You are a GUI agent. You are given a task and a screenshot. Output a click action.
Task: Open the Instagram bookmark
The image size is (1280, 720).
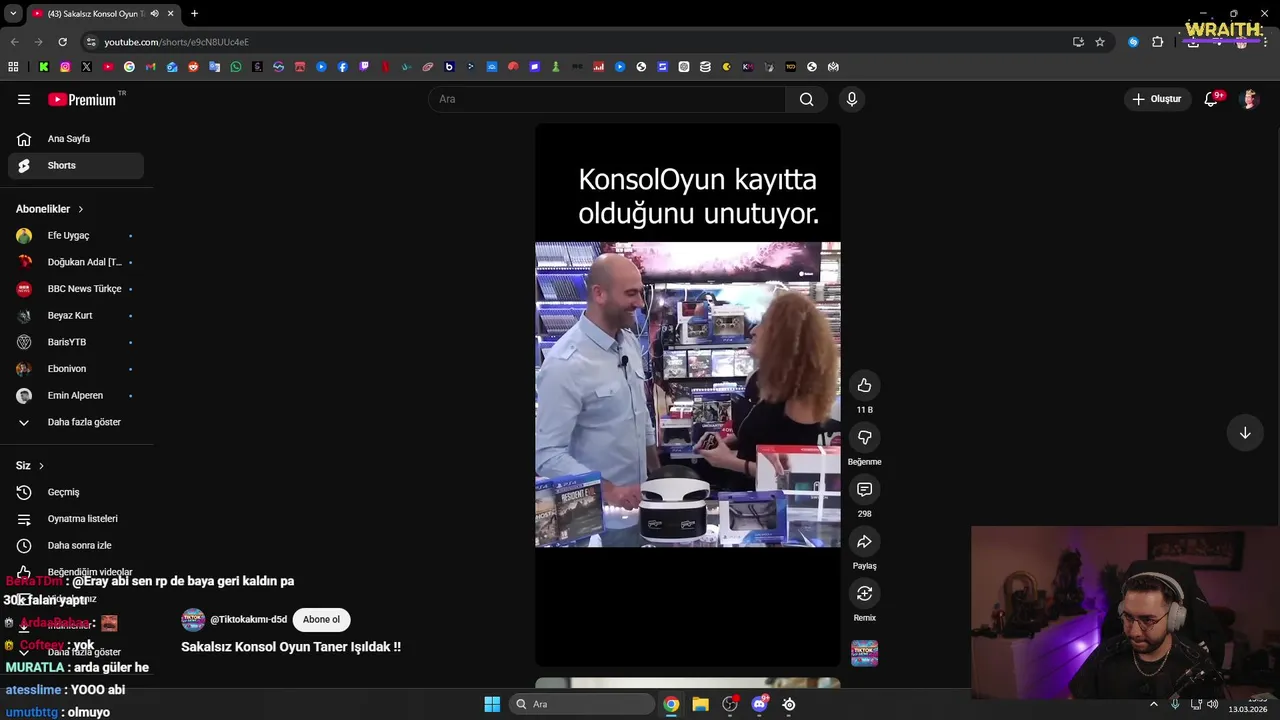tap(65, 67)
